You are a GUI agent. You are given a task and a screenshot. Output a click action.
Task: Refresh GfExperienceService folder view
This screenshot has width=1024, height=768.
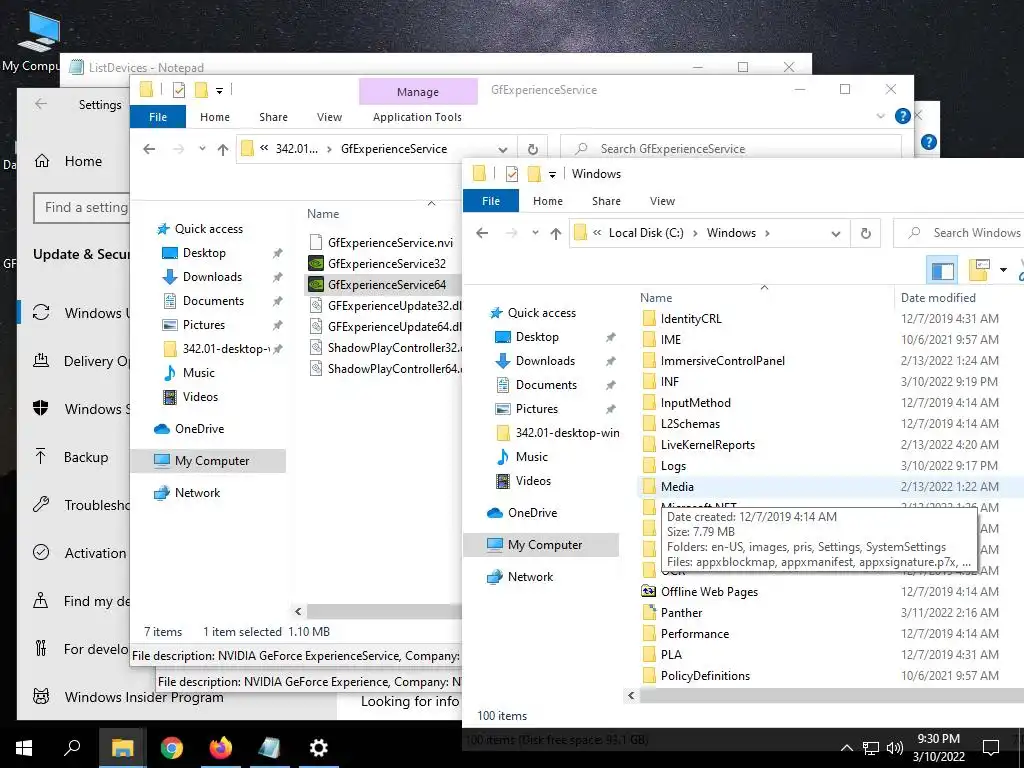(532, 149)
